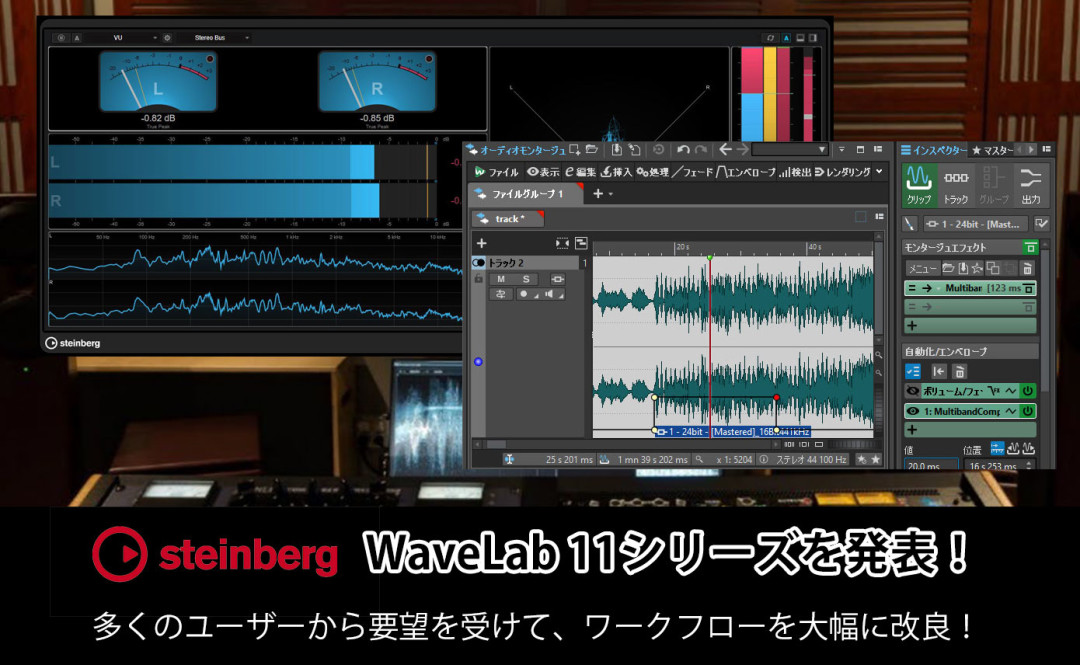Click the Undo arrow in the montage toolbar

[x=683, y=149]
